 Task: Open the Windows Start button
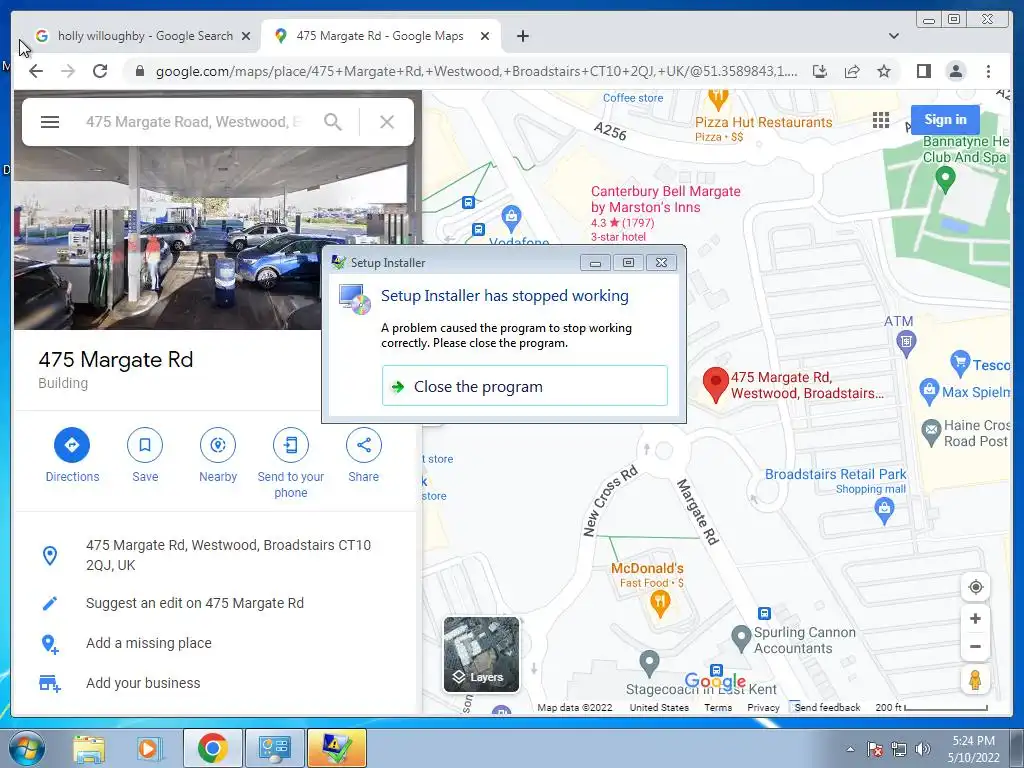point(26,748)
